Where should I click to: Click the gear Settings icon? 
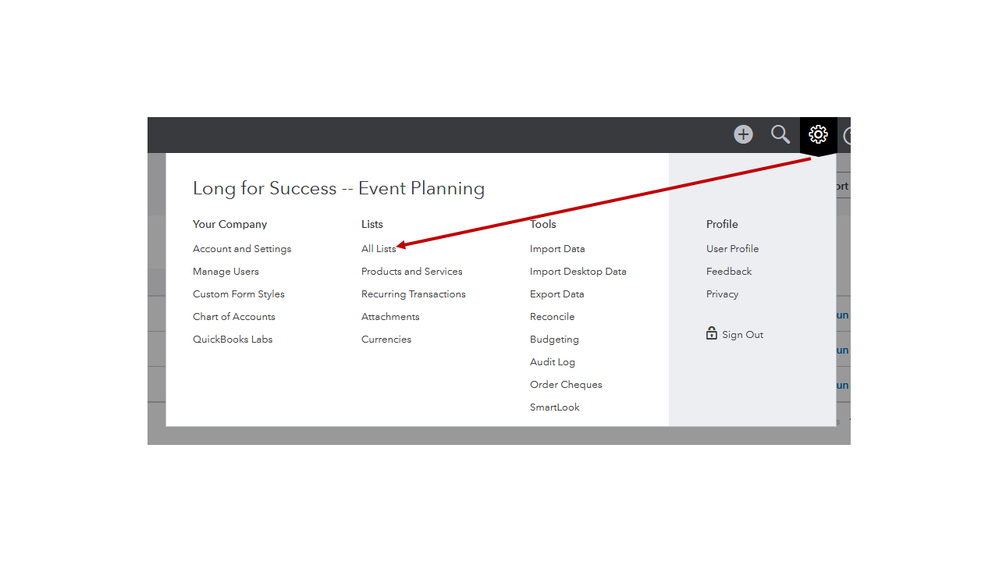point(818,134)
